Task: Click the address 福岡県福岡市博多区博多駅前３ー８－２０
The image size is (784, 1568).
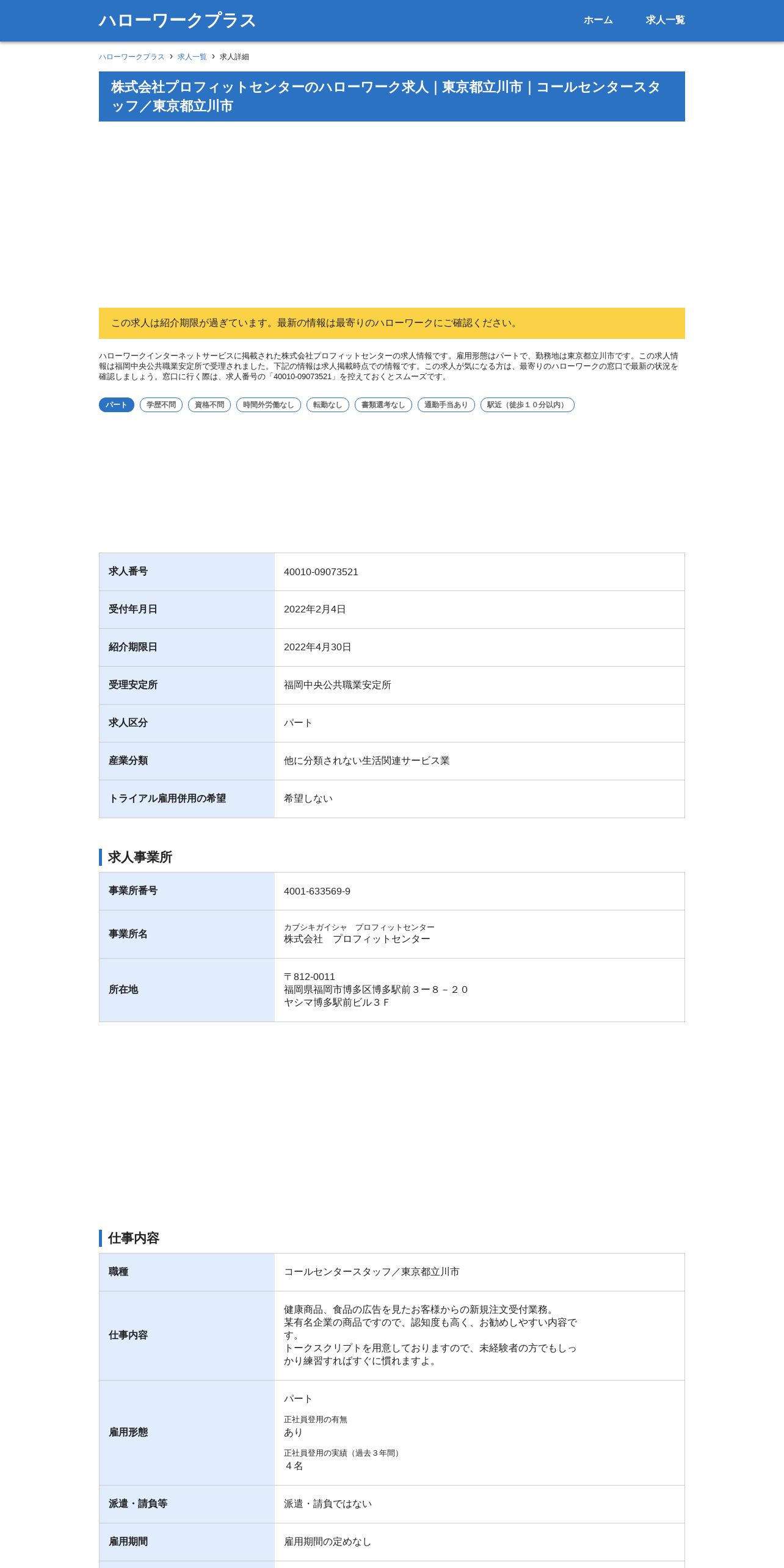Action: pyautogui.click(x=376, y=990)
